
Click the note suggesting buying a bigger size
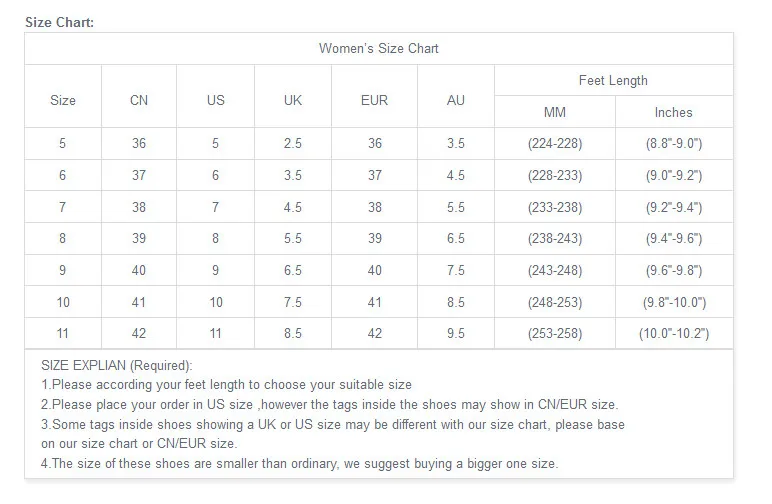coord(299,463)
